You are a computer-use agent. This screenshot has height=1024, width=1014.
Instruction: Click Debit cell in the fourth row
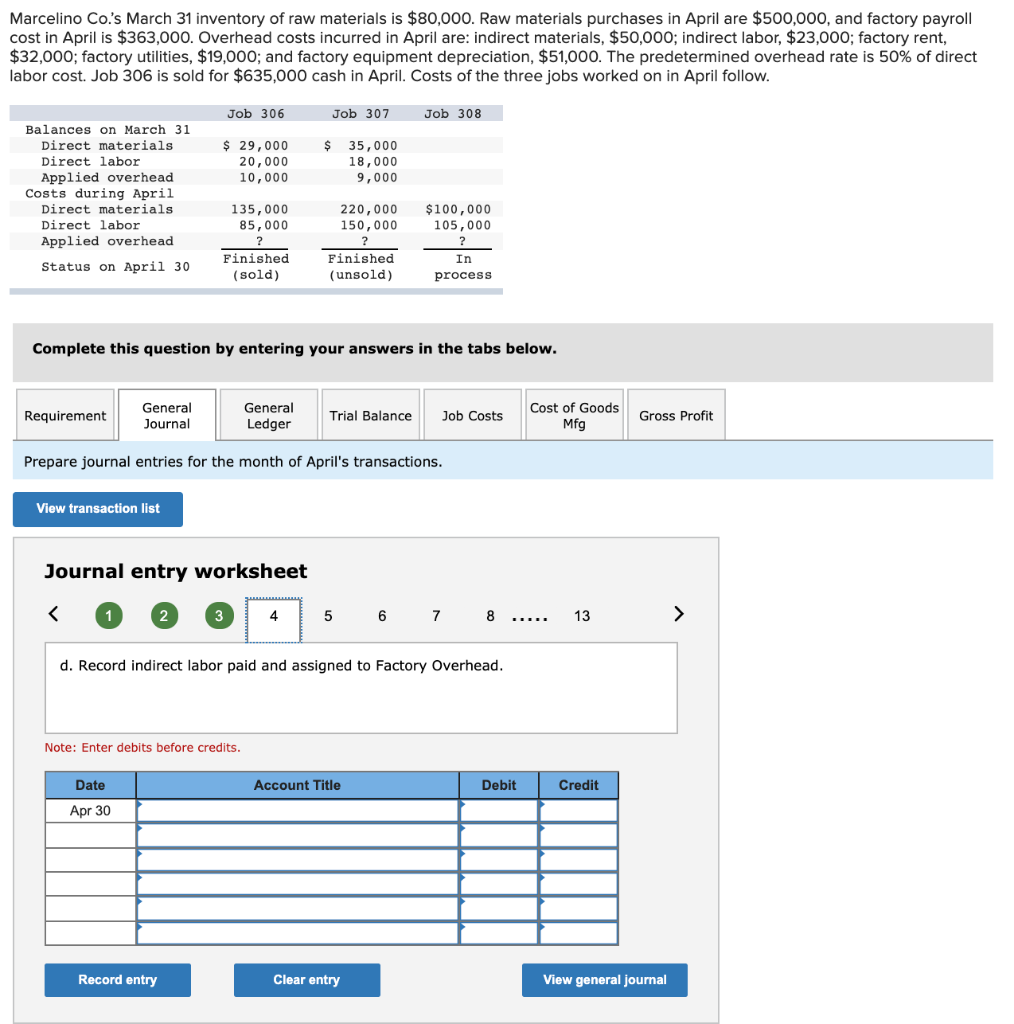[x=499, y=884]
